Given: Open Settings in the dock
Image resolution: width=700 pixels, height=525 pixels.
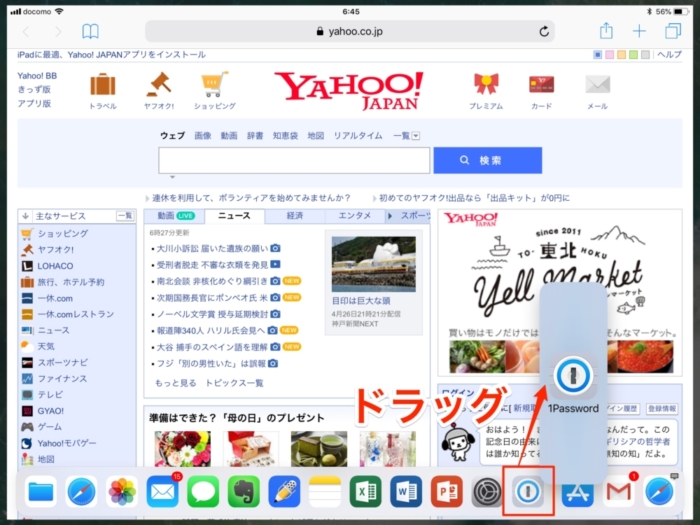Looking at the screenshot, I should coord(487,492).
